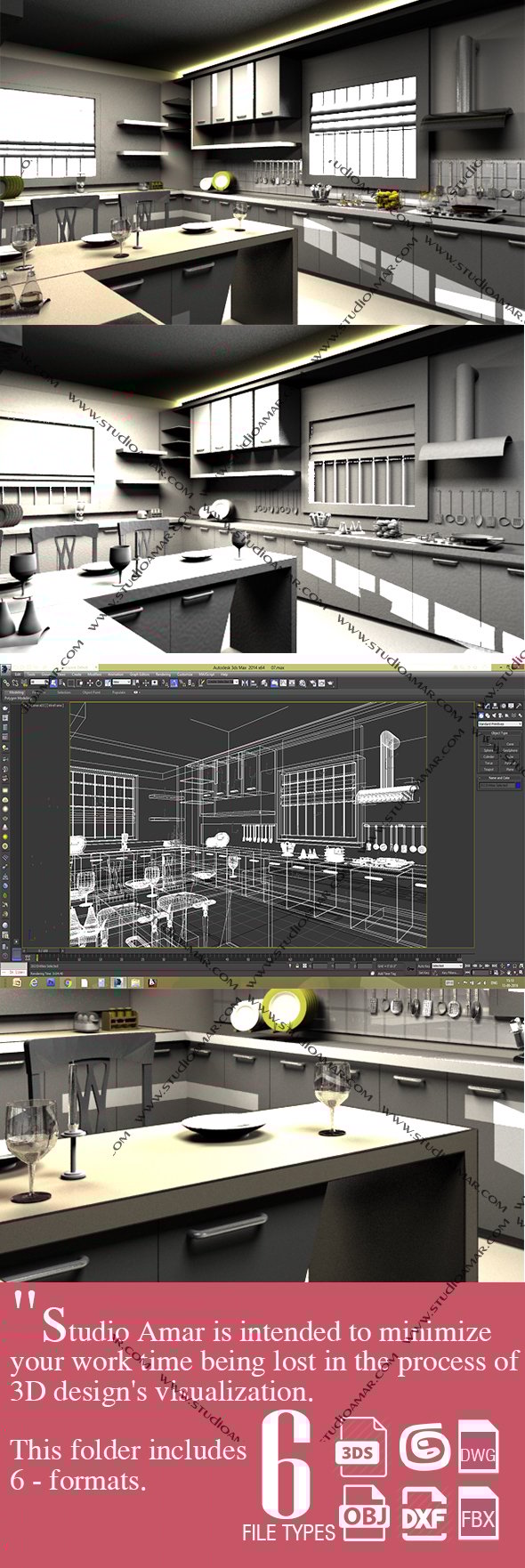Viewport: 525px width, 1568px height.
Task: Select Systems category in Create panel
Action: pos(520,715)
